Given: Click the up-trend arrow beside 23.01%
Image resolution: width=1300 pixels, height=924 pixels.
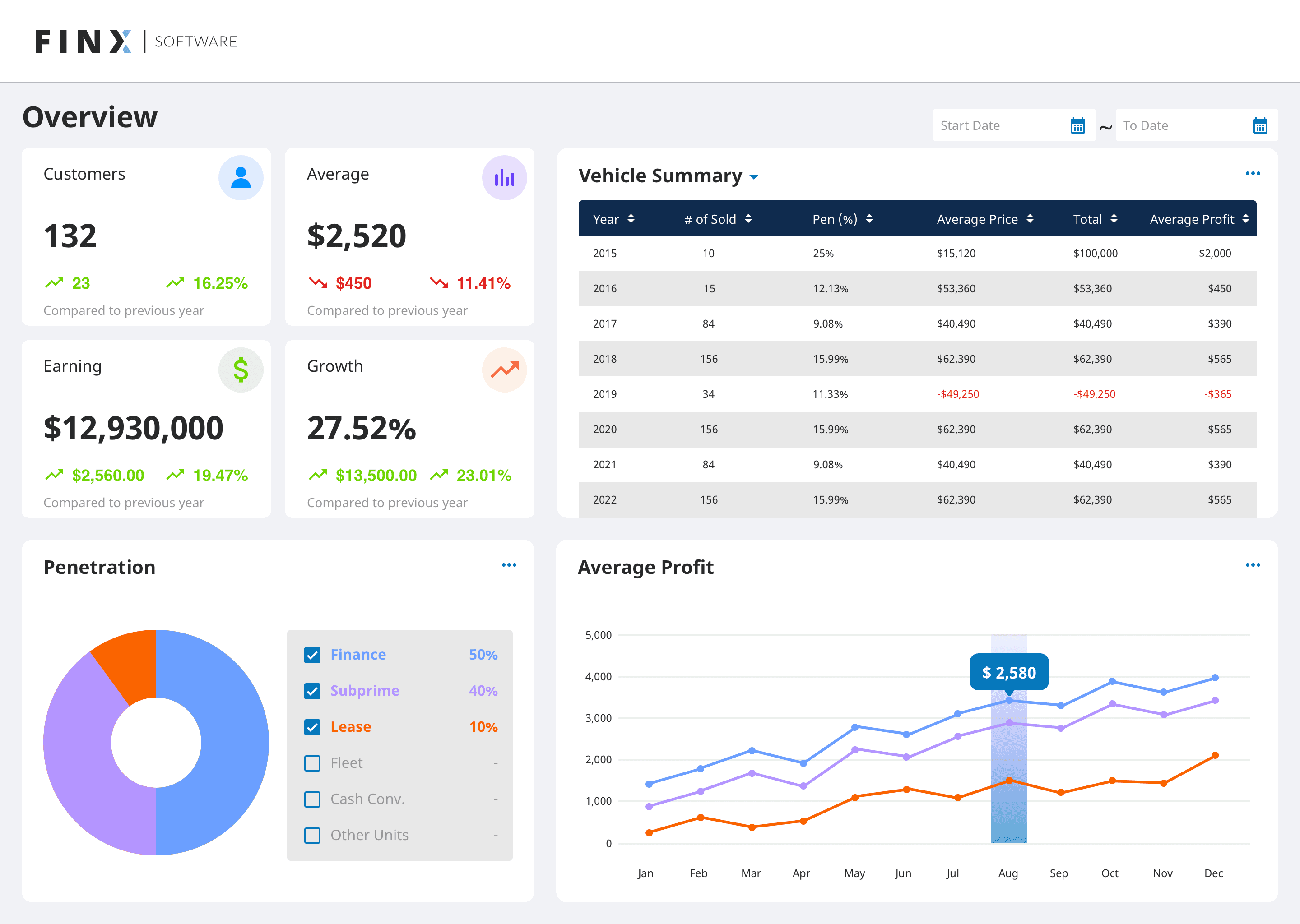Looking at the screenshot, I should pos(439,475).
